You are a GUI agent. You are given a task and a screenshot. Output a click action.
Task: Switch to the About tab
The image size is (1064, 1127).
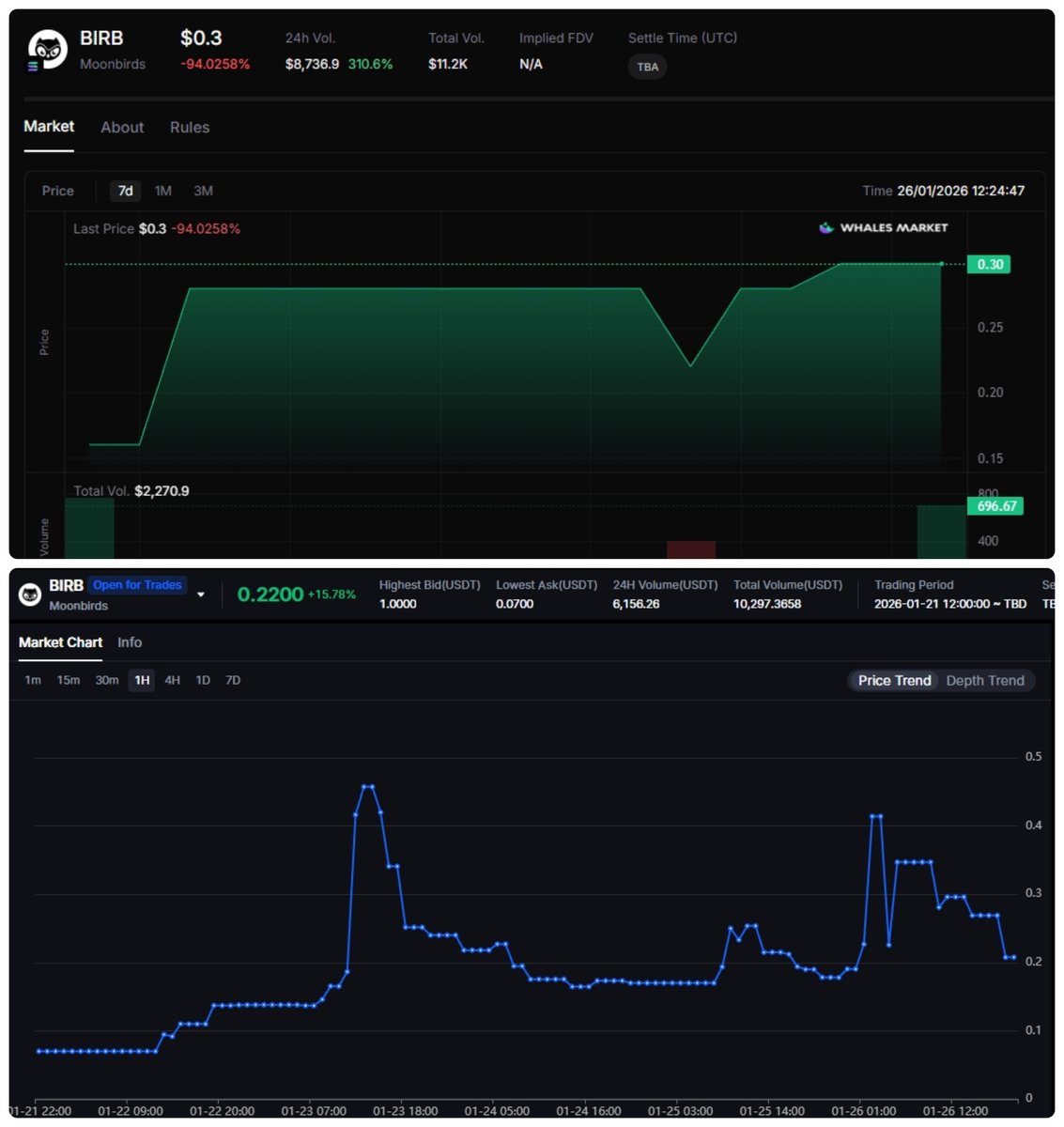coord(121,127)
